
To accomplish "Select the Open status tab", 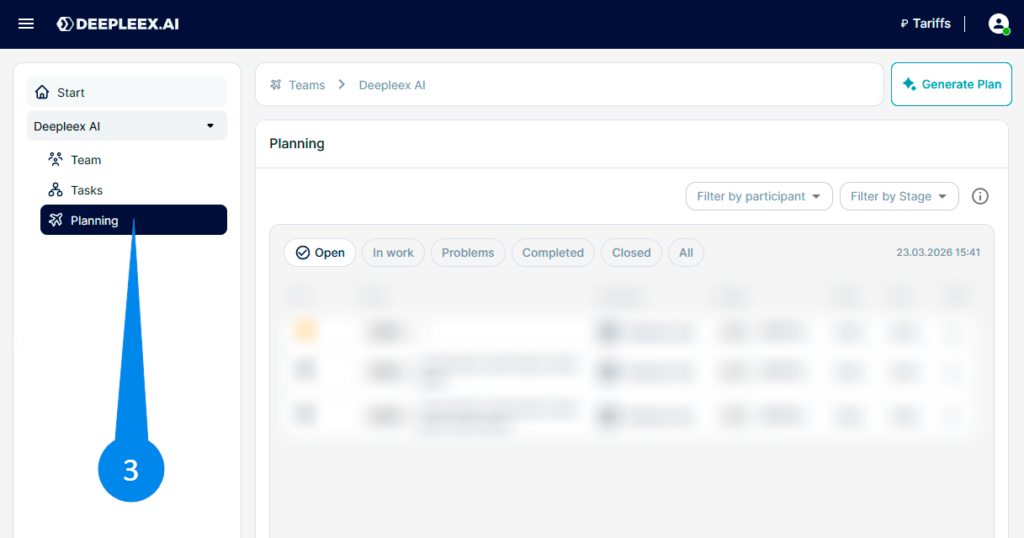I will click(320, 253).
